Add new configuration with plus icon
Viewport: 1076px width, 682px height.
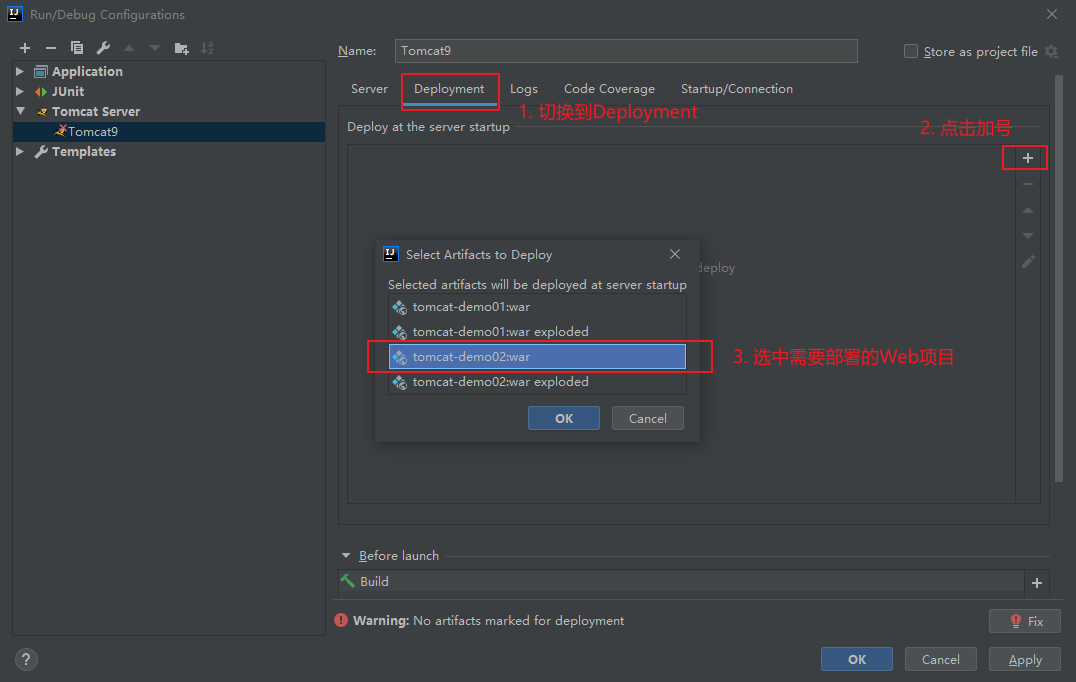[x=25, y=48]
